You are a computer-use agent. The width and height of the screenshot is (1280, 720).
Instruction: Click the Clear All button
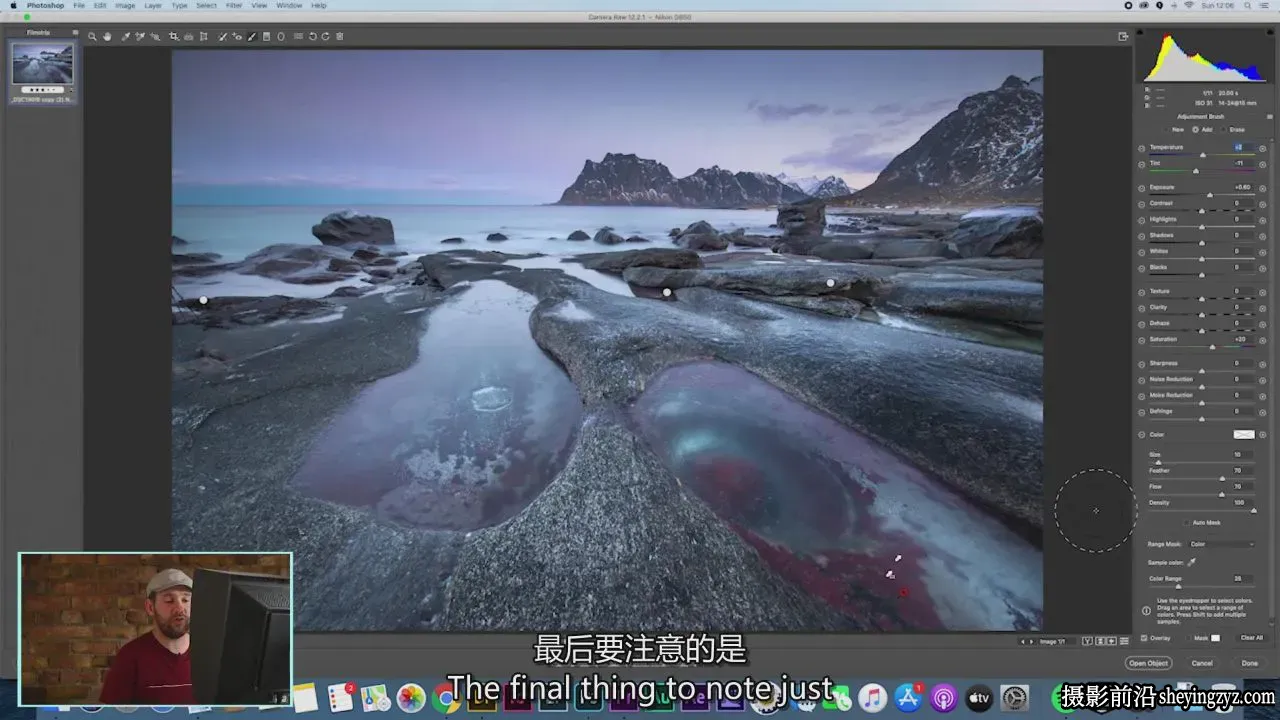coord(1252,637)
